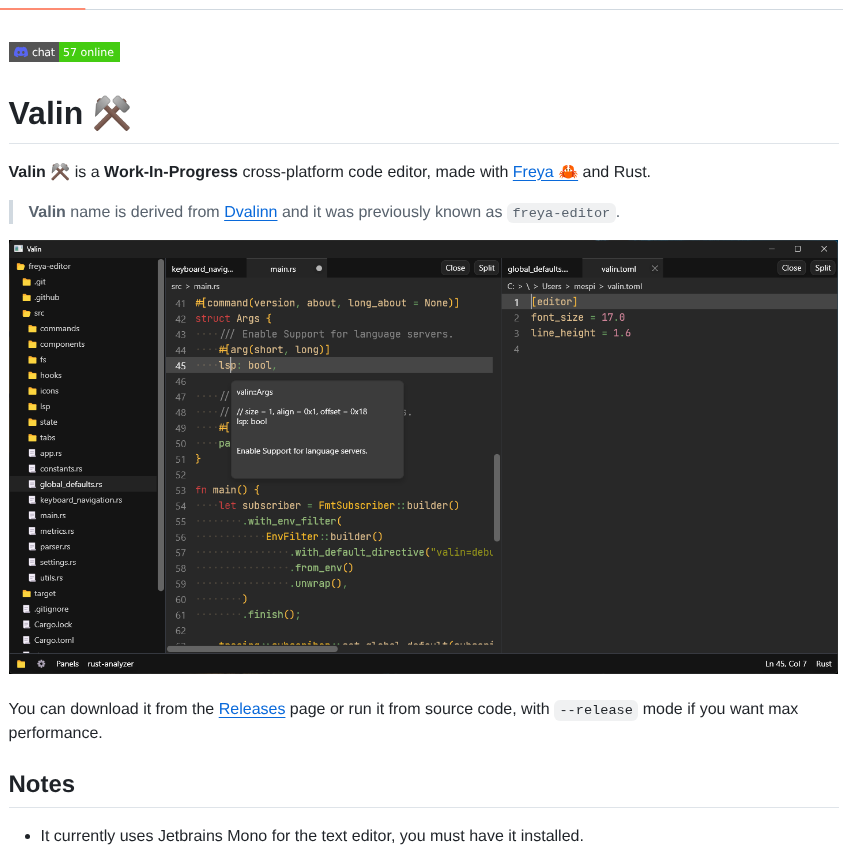Open the Releases link
Viewport: 843px width, 845px height.
point(252,709)
